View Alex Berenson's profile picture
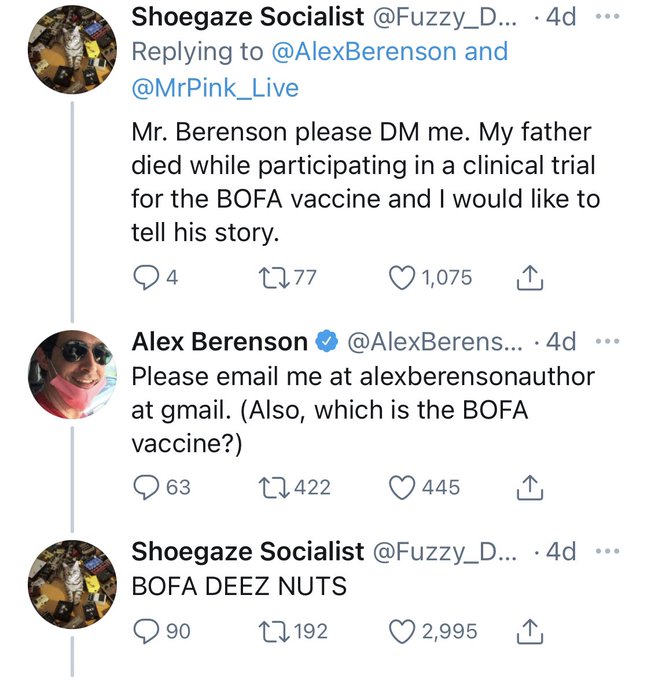Screen dimensions: 651x680 (x=71, y=372)
